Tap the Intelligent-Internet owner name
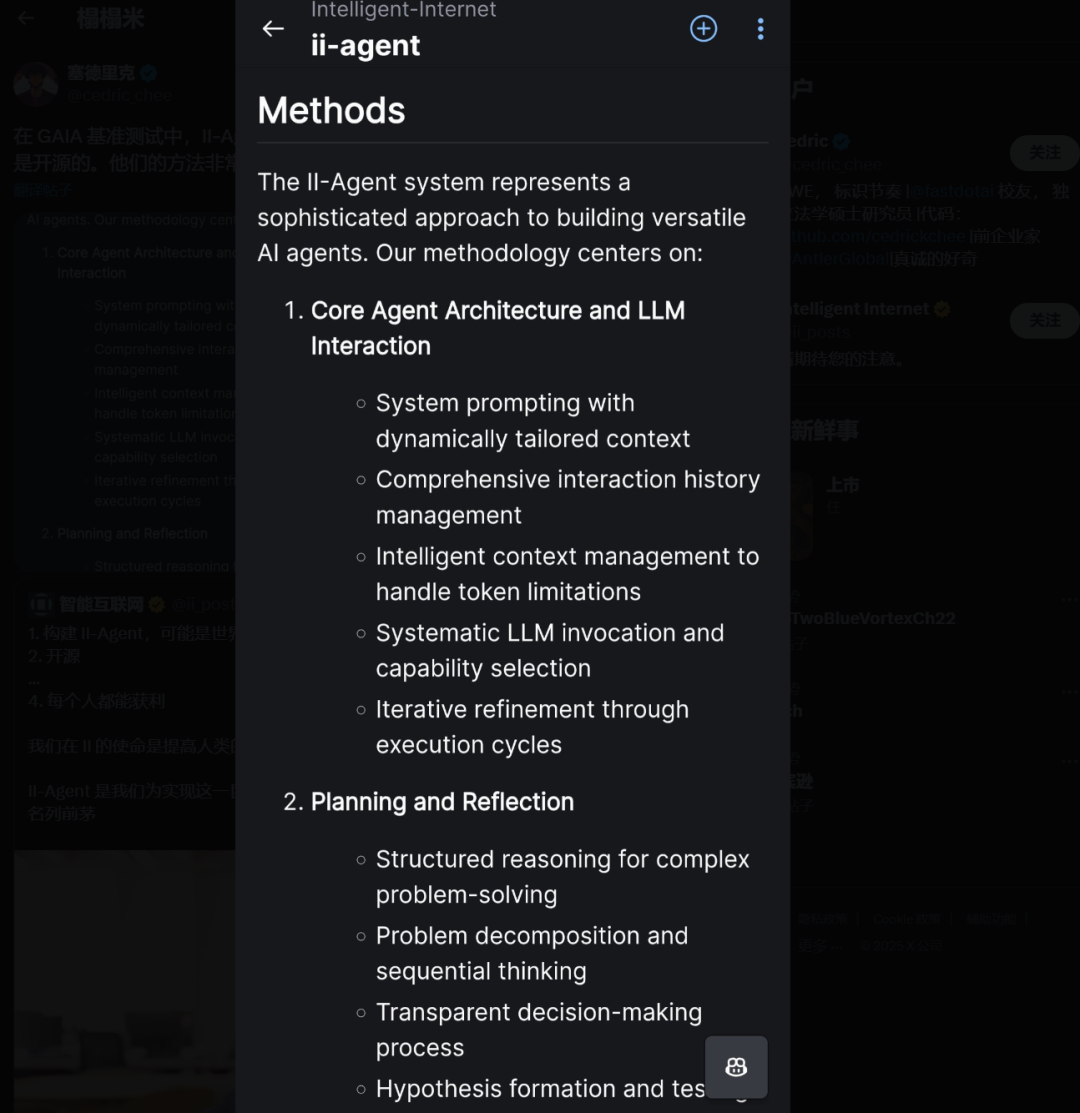Image resolution: width=1080 pixels, height=1113 pixels. coord(403,10)
